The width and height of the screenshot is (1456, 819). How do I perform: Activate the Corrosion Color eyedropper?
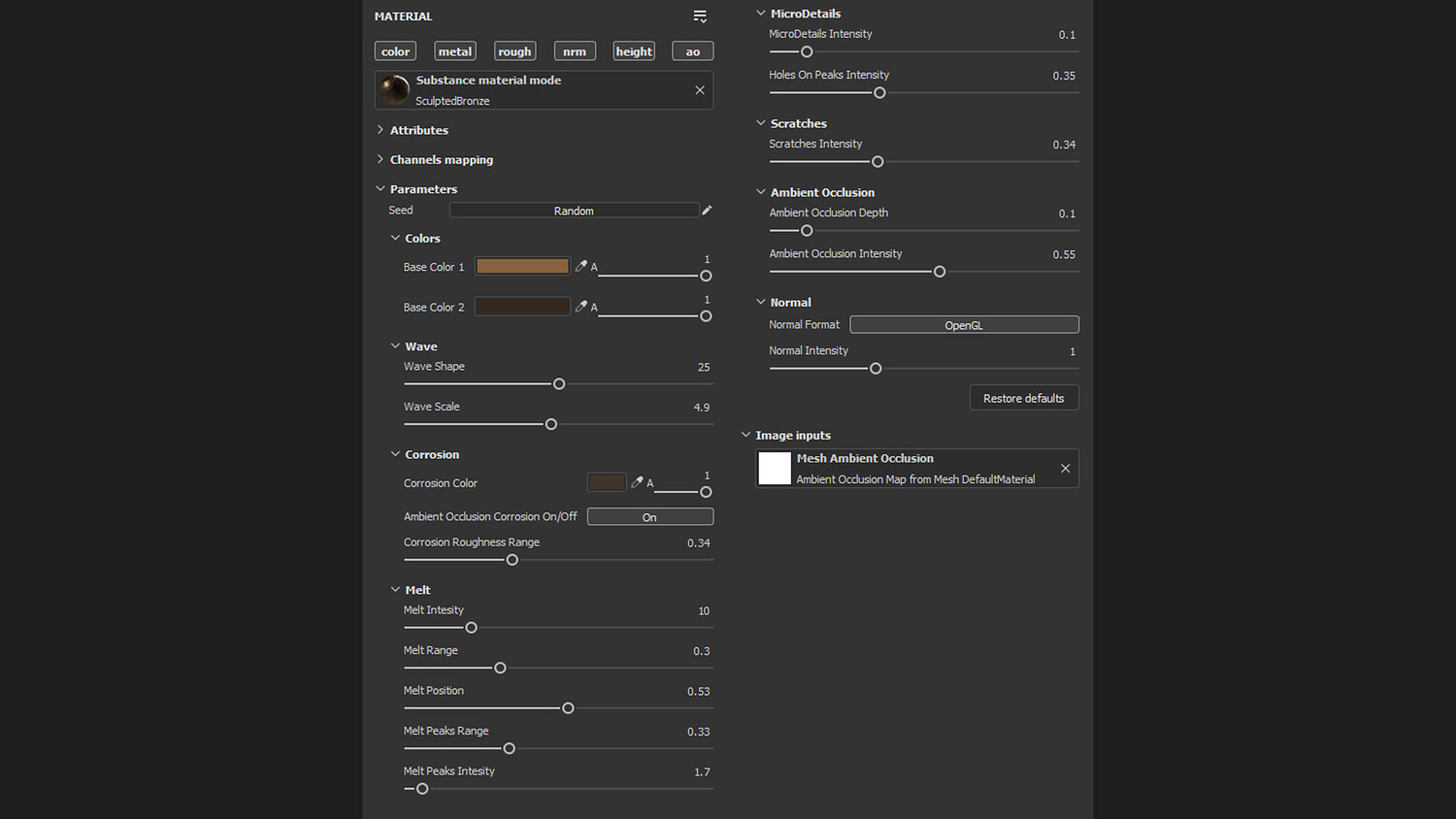pos(637,482)
